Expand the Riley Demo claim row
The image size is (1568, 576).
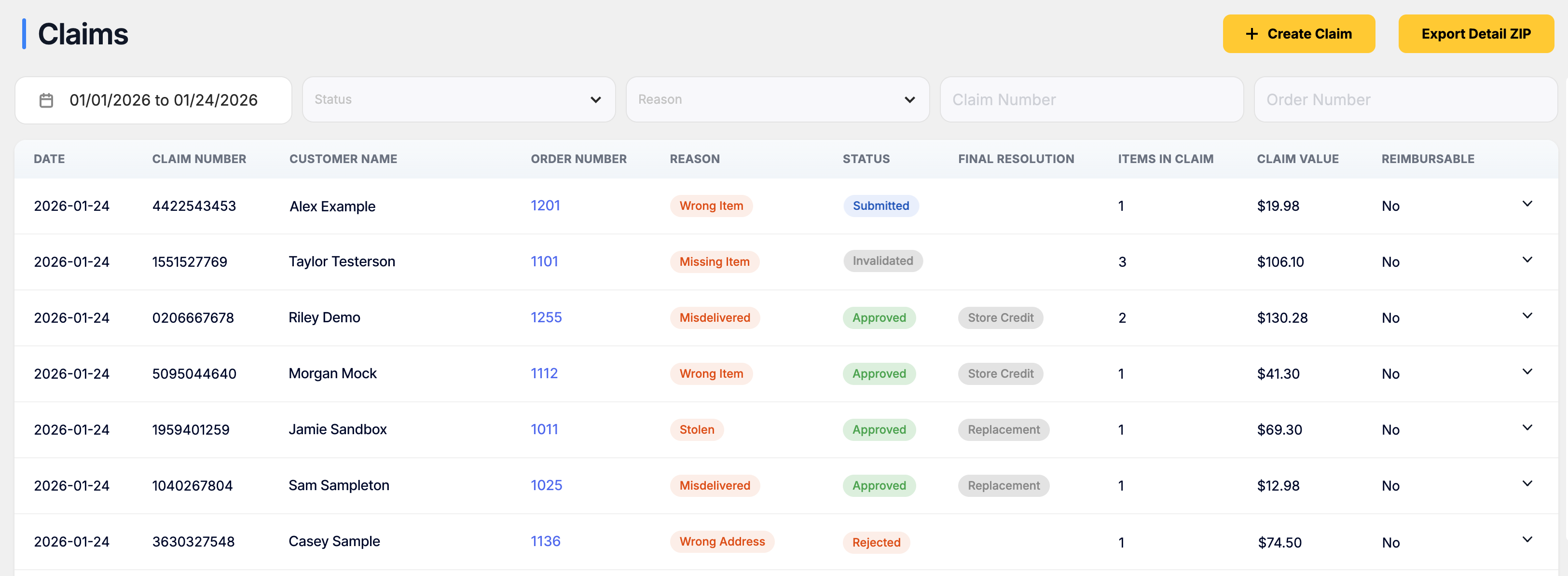(x=1527, y=316)
